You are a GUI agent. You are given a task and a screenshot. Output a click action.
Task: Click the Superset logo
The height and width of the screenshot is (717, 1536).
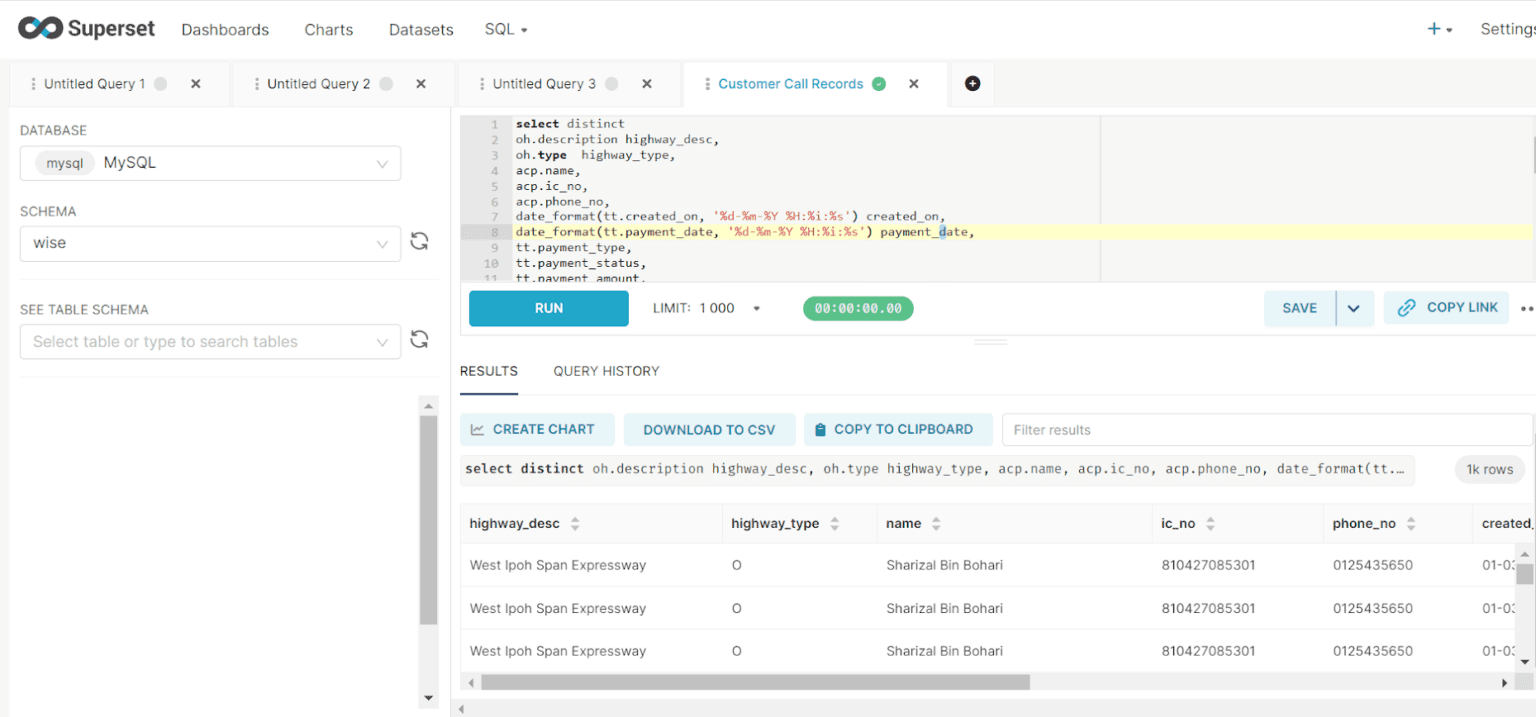point(86,28)
